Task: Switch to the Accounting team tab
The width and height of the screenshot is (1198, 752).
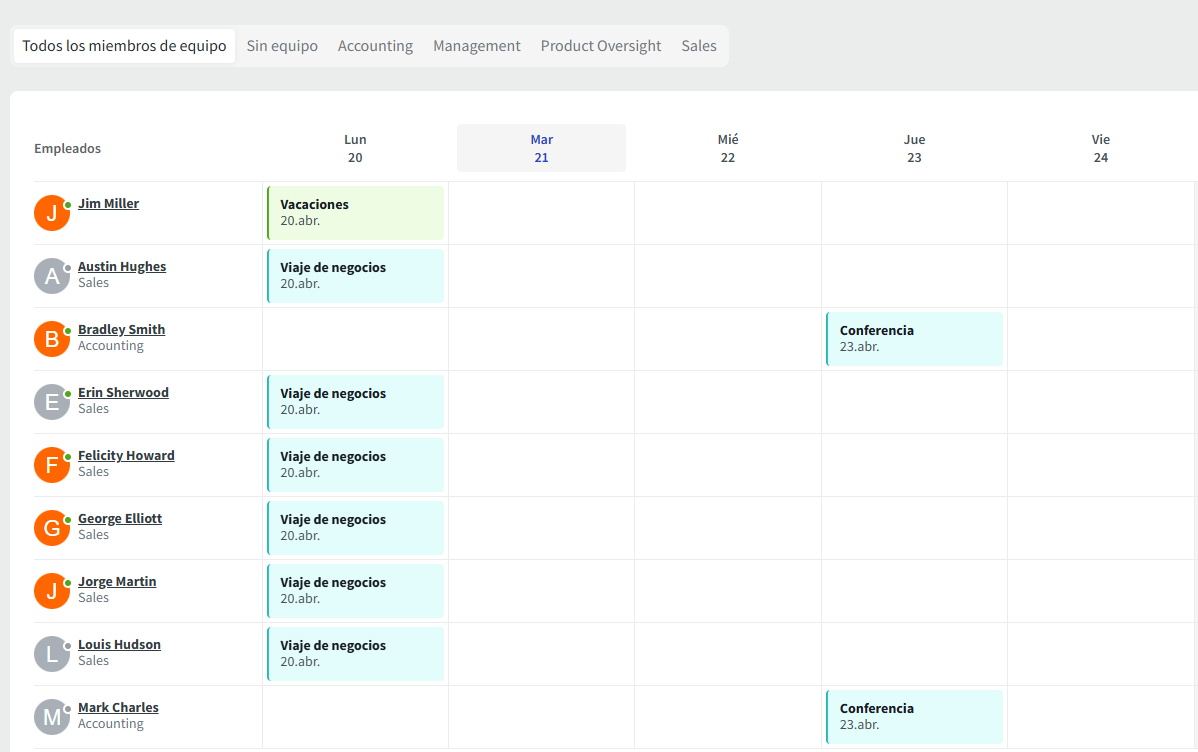Action: [x=375, y=46]
